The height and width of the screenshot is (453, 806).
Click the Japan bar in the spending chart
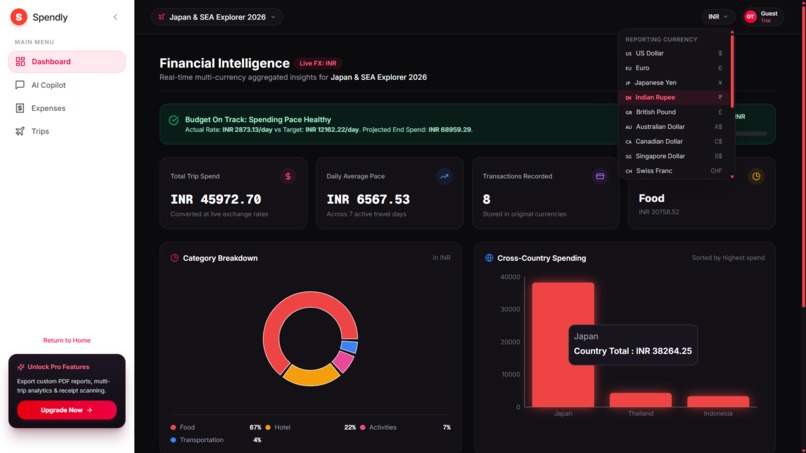point(563,345)
